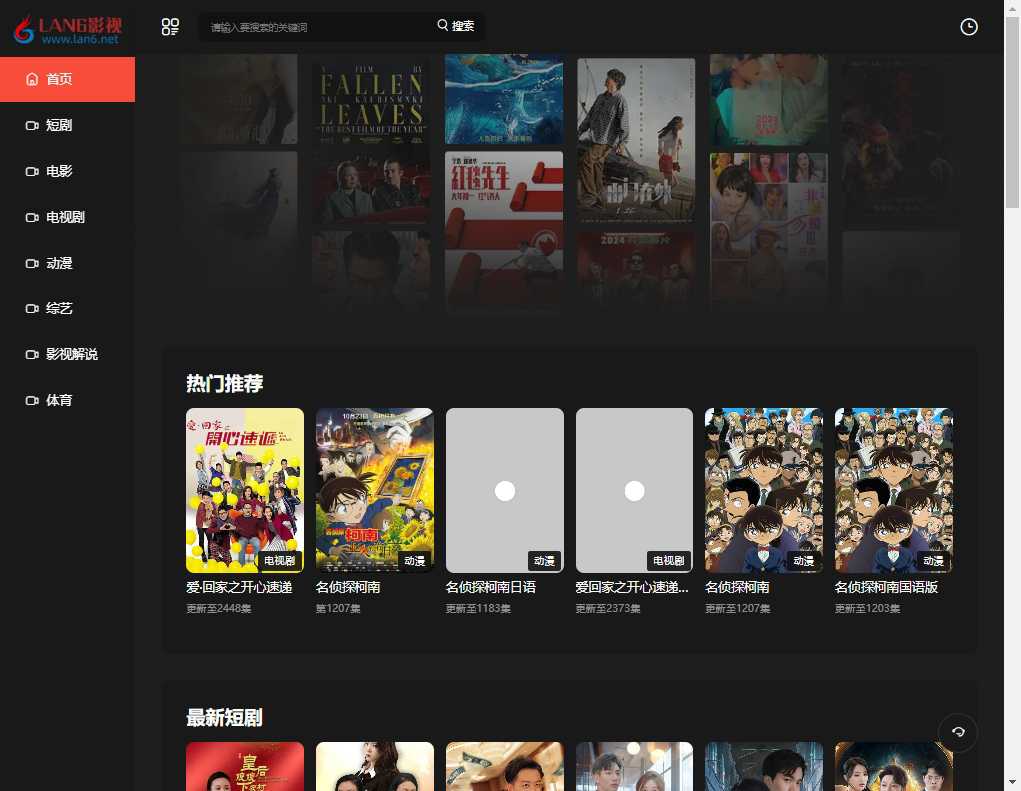Click the floating round refresh arrow icon
The width and height of the screenshot is (1021, 791).
[x=958, y=732]
